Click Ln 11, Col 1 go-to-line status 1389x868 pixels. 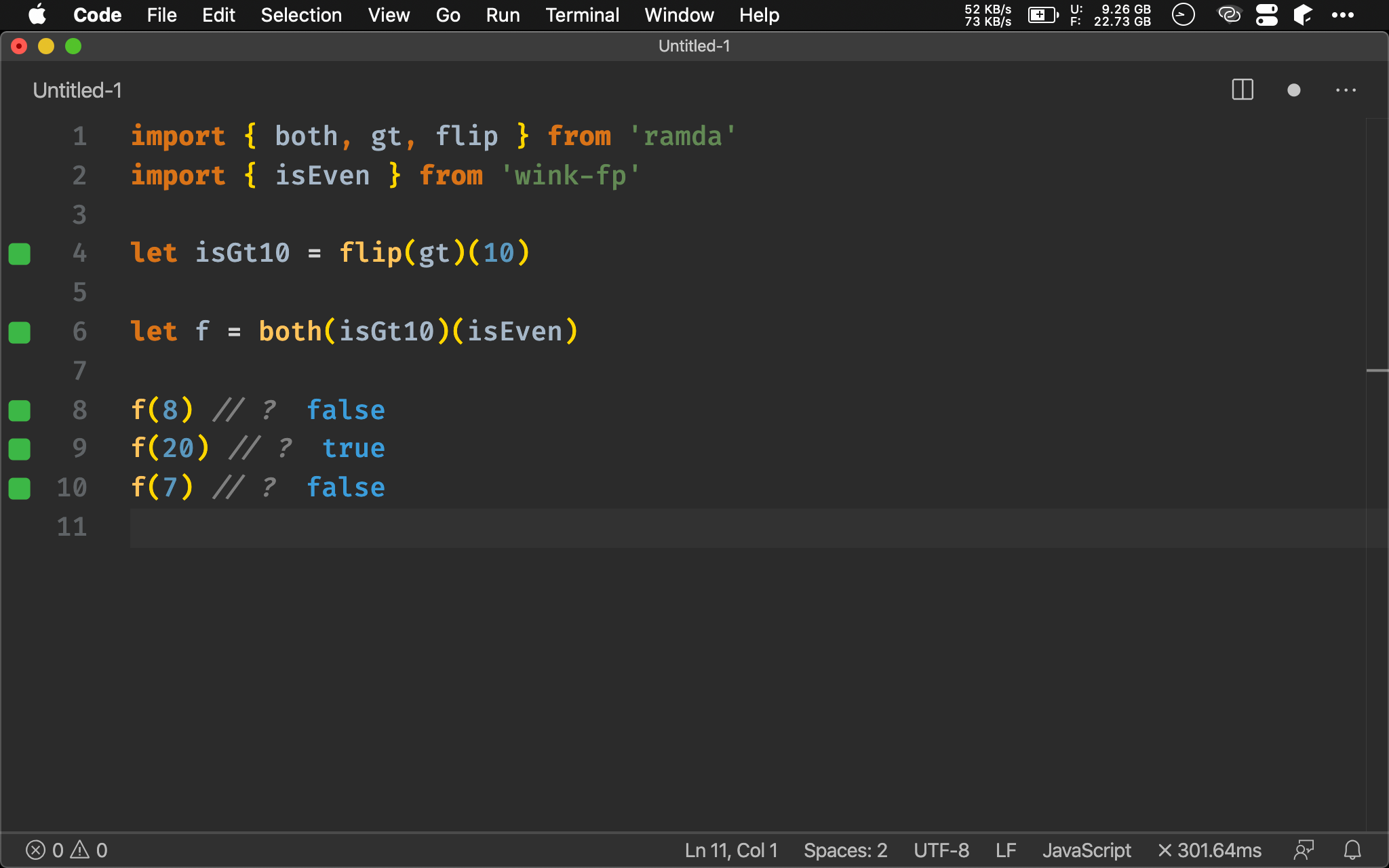(x=731, y=850)
